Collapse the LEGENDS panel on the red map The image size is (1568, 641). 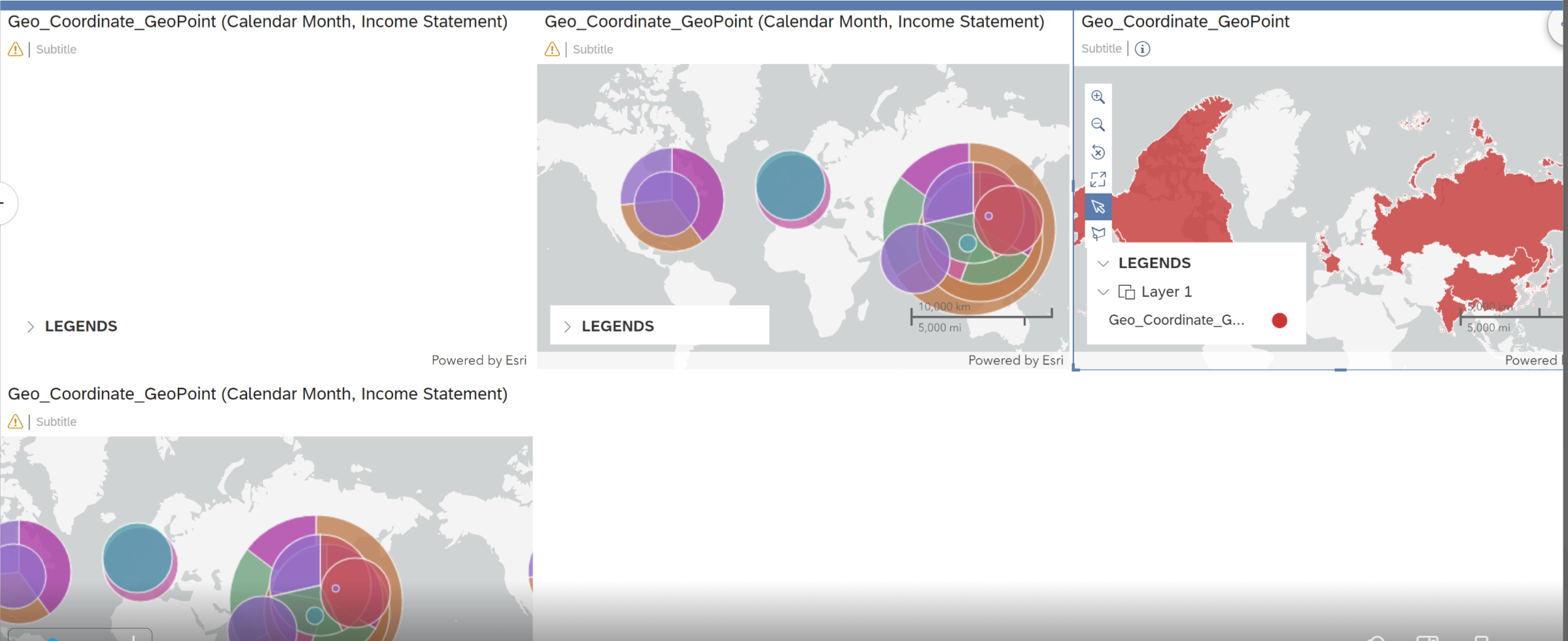click(1104, 264)
